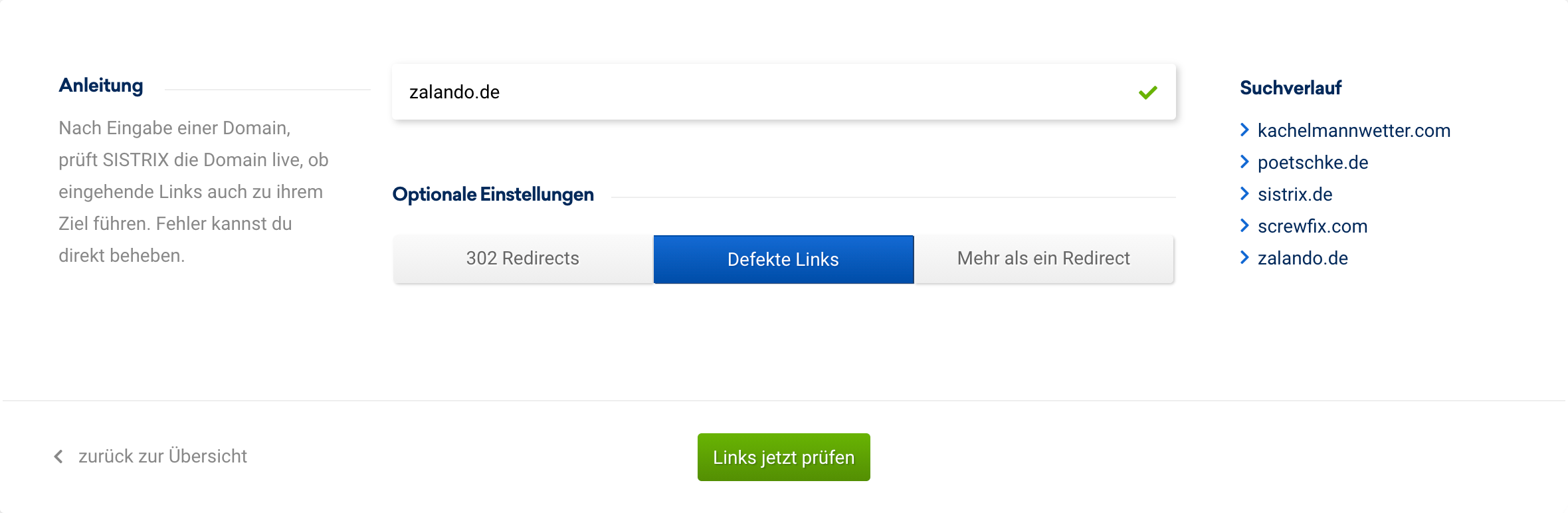
Task: Choose screwfix.com from Suchverlauf list
Action: click(x=1312, y=227)
